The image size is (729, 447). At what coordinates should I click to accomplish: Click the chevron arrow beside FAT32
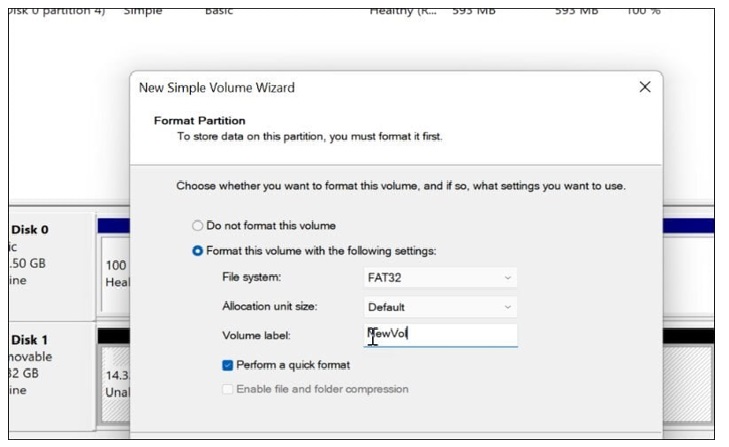pyautogui.click(x=508, y=277)
